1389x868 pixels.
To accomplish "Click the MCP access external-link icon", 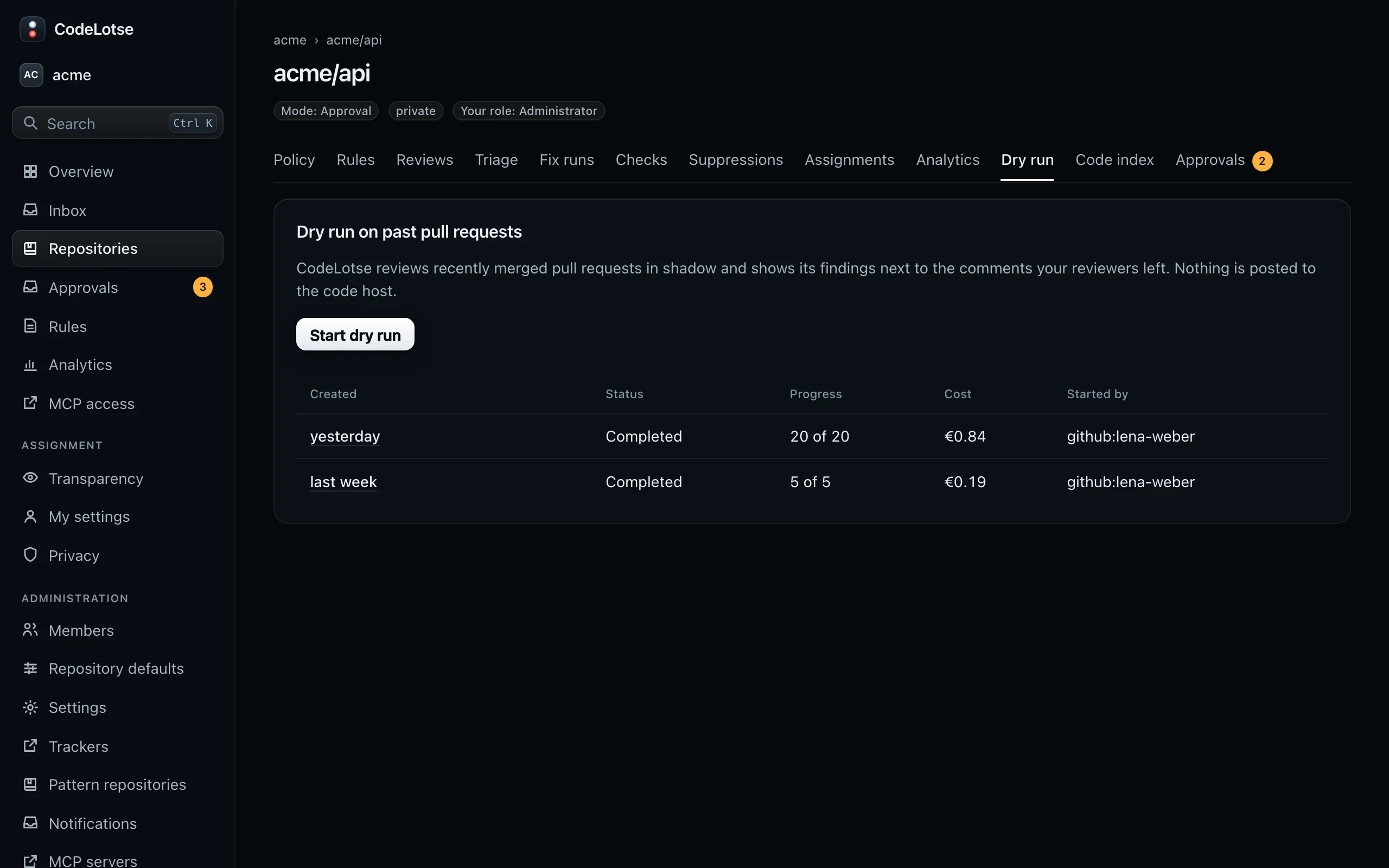I will 30,403.
